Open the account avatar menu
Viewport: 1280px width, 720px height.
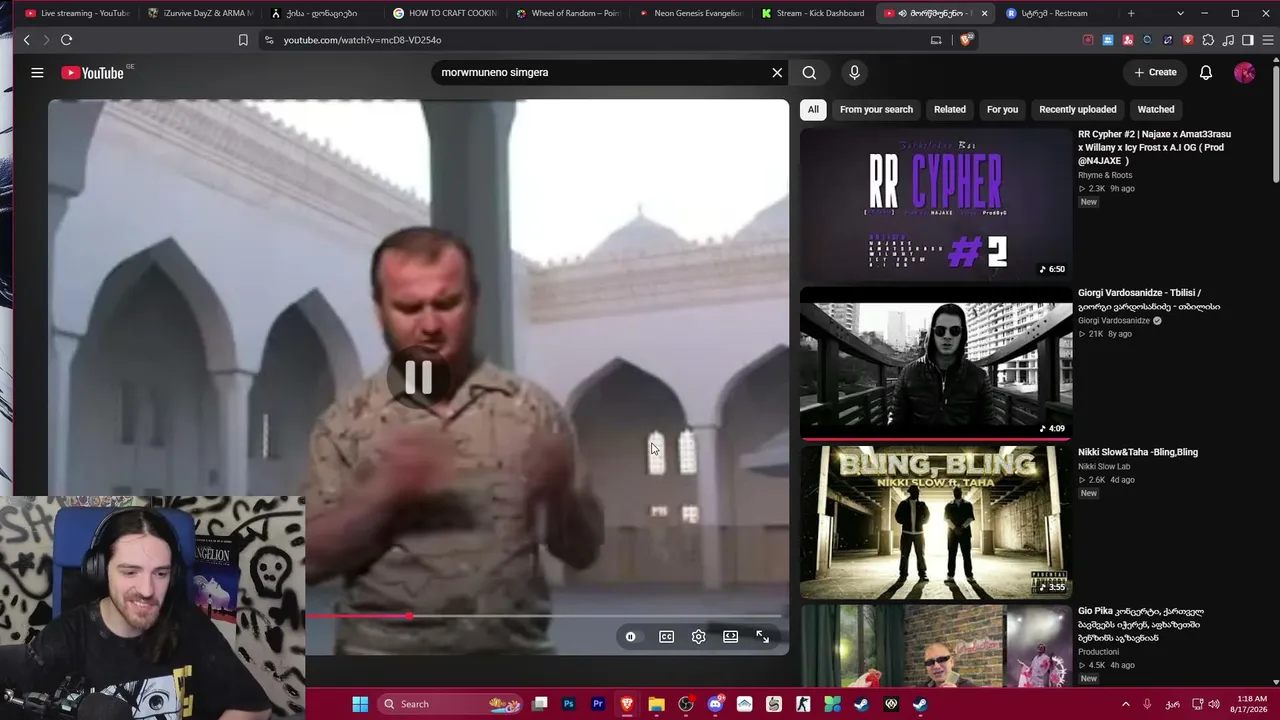1244,72
